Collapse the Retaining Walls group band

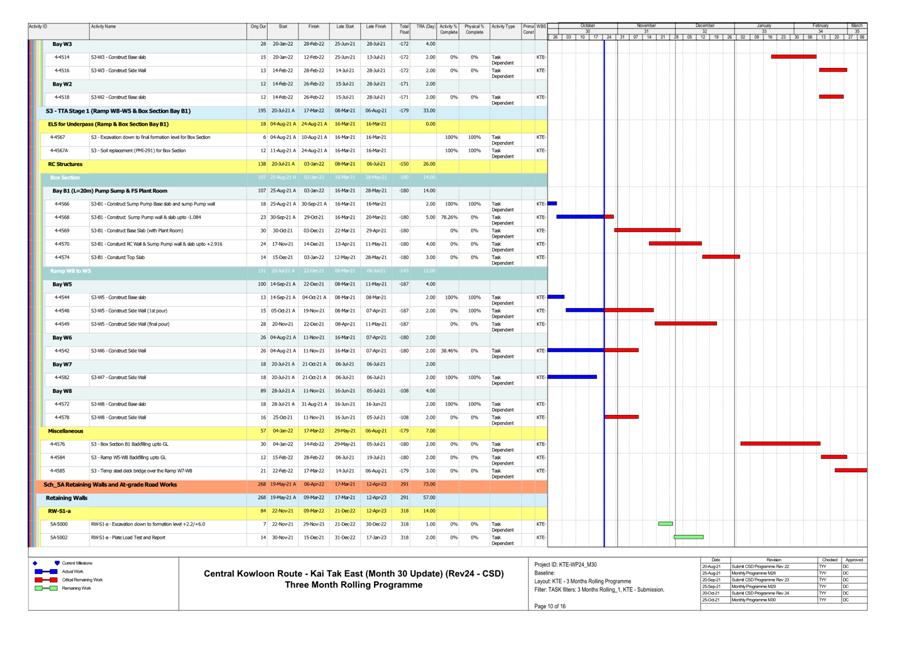[x=66, y=497]
